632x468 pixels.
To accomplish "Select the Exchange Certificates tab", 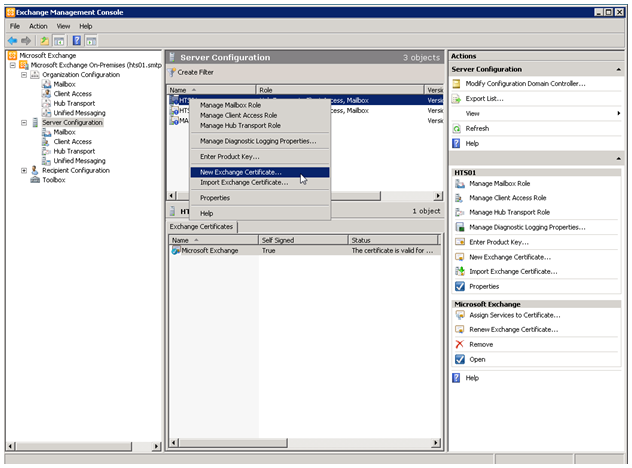I will pyautogui.click(x=202, y=227).
